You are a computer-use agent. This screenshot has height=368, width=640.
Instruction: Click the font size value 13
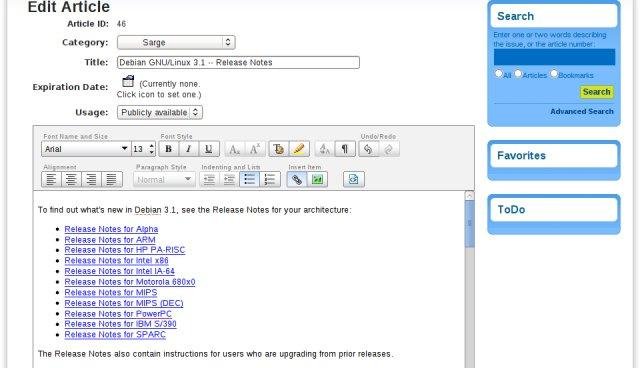[x=138, y=149]
